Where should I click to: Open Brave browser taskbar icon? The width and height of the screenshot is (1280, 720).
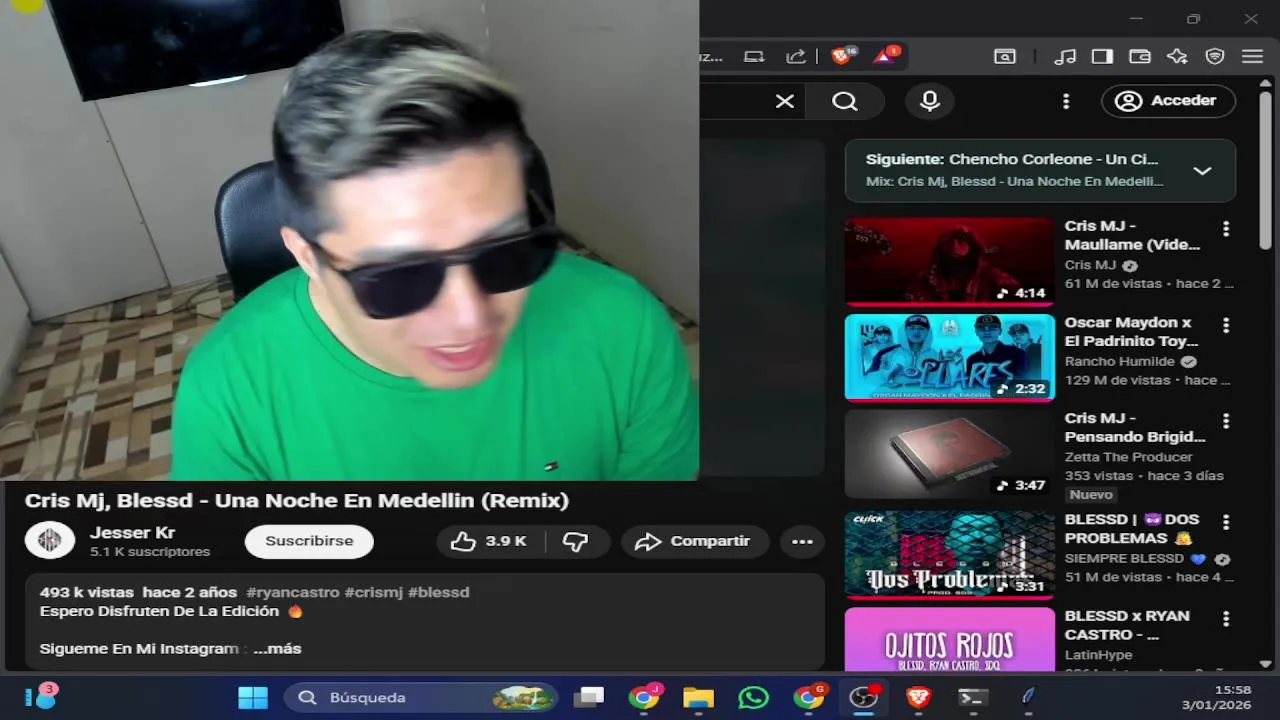pos(918,697)
